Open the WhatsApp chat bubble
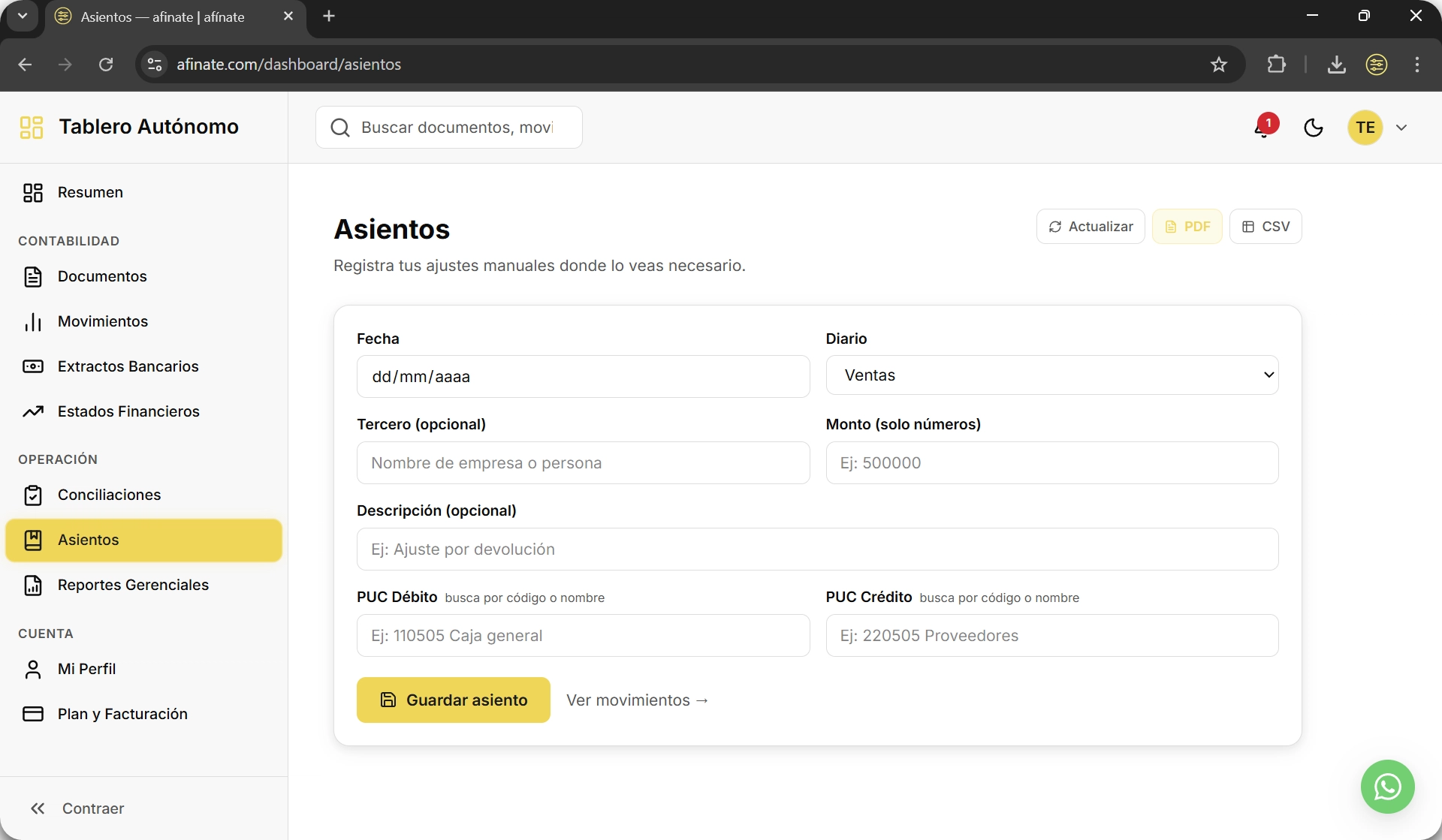 (1387, 786)
